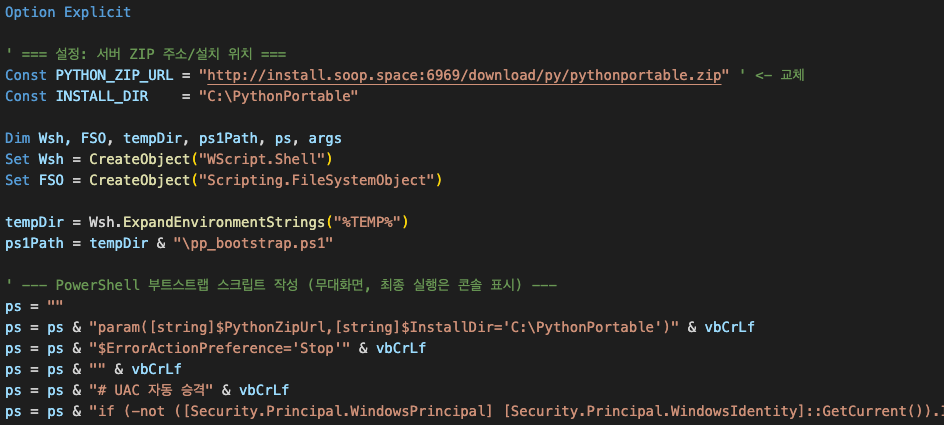Click the Option Explicit statement
944x425 pixels.
pos(68,13)
